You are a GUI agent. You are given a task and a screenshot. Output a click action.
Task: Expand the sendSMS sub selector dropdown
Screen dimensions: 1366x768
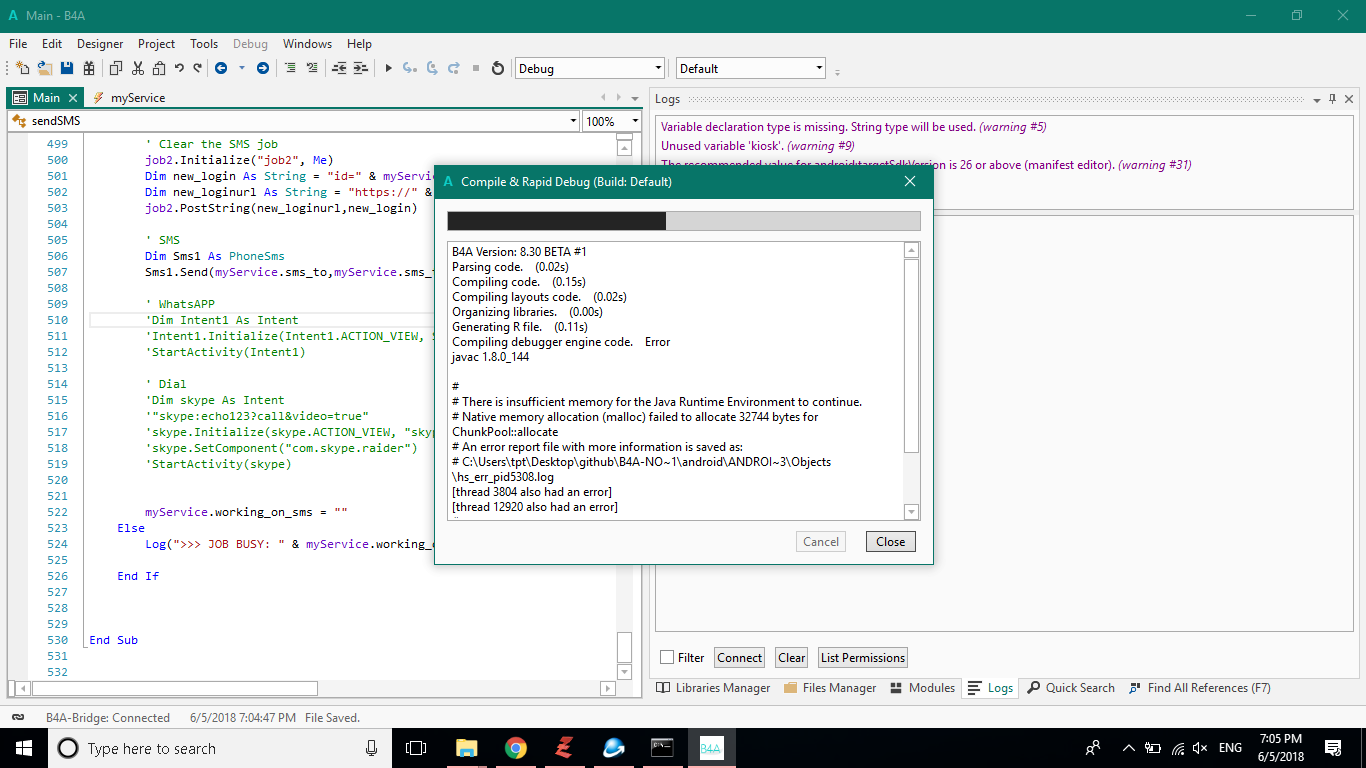point(573,121)
